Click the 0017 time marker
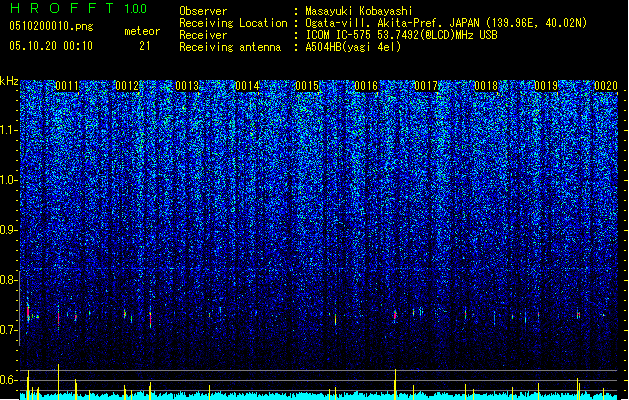 click(426, 86)
